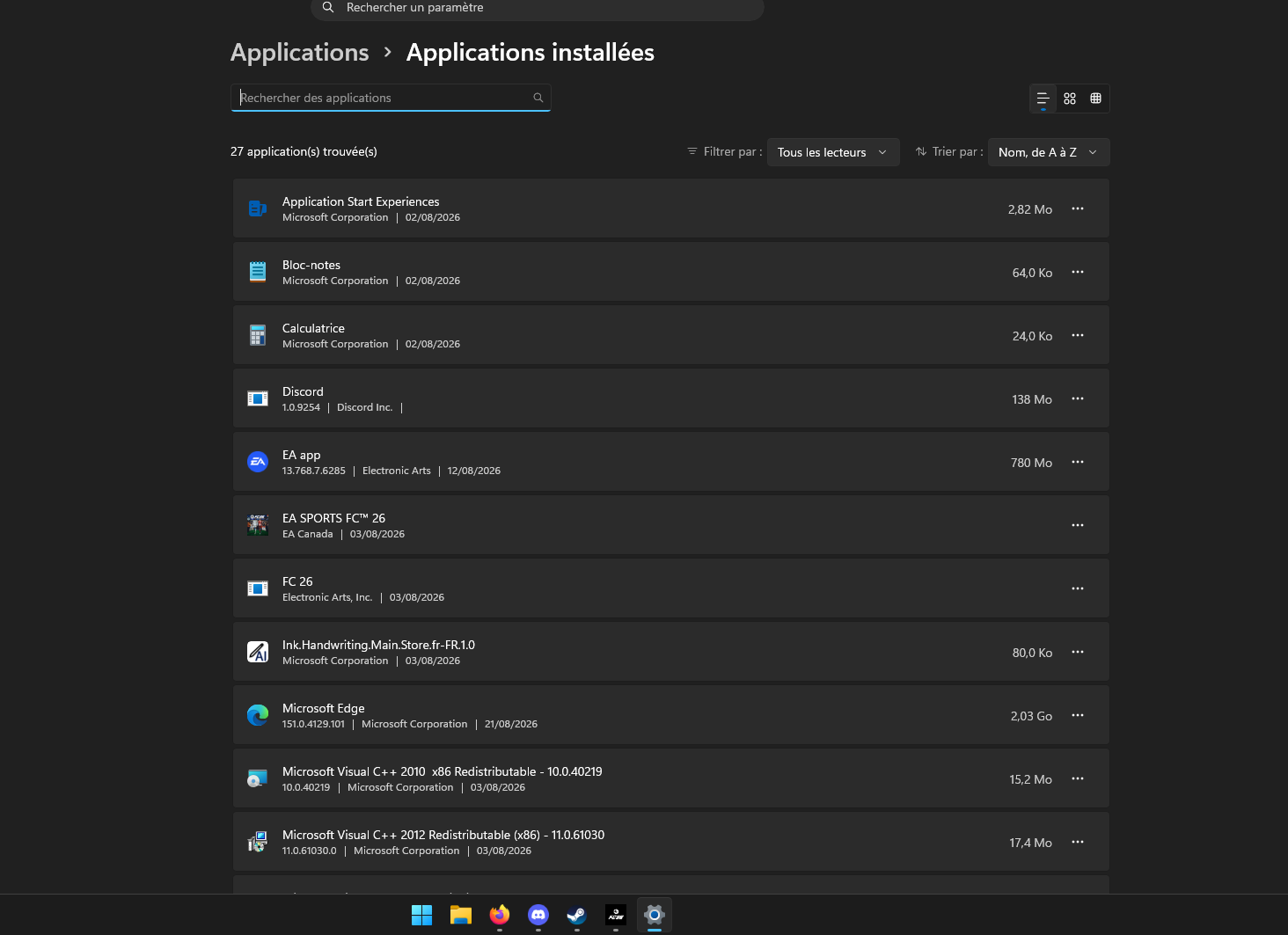Click the Ink.Handwriting pen icon
This screenshot has width=1288, height=935.
tap(258, 652)
